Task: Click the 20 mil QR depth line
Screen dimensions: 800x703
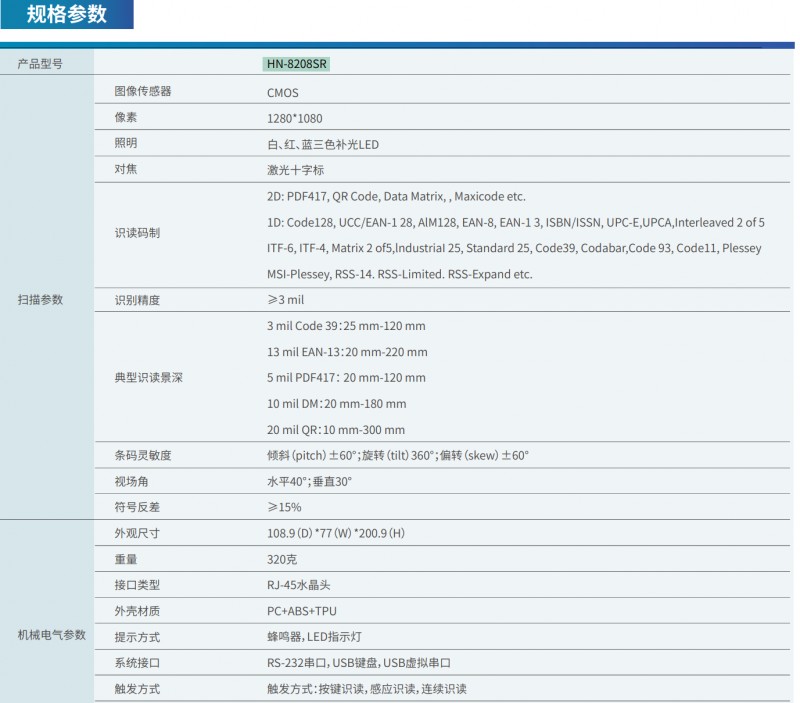Action: pyautogui.click(x=335, y=430)
